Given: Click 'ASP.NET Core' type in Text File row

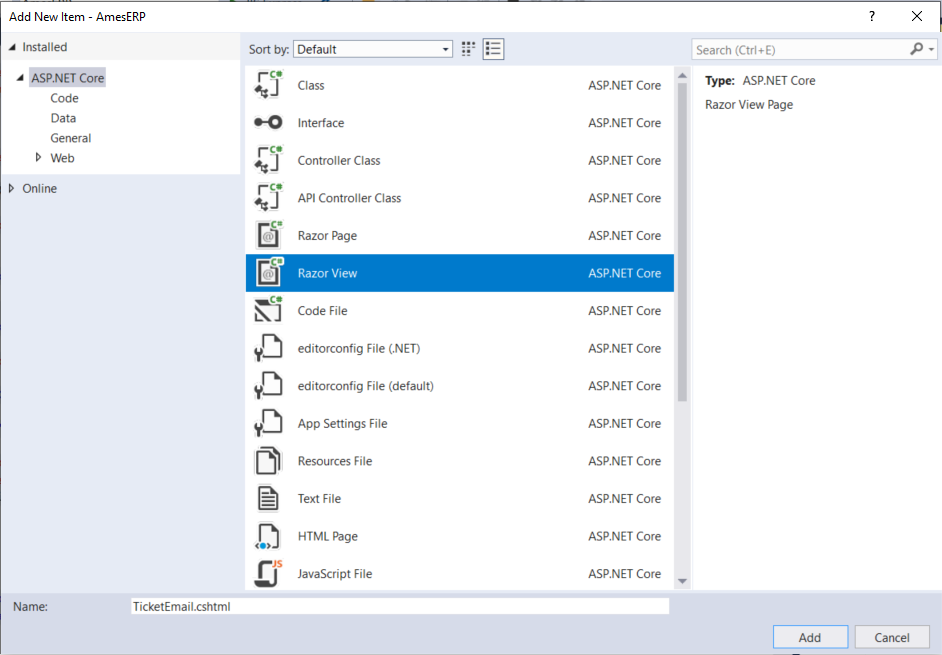Looking at the screenshot, I should pos(624,498).
